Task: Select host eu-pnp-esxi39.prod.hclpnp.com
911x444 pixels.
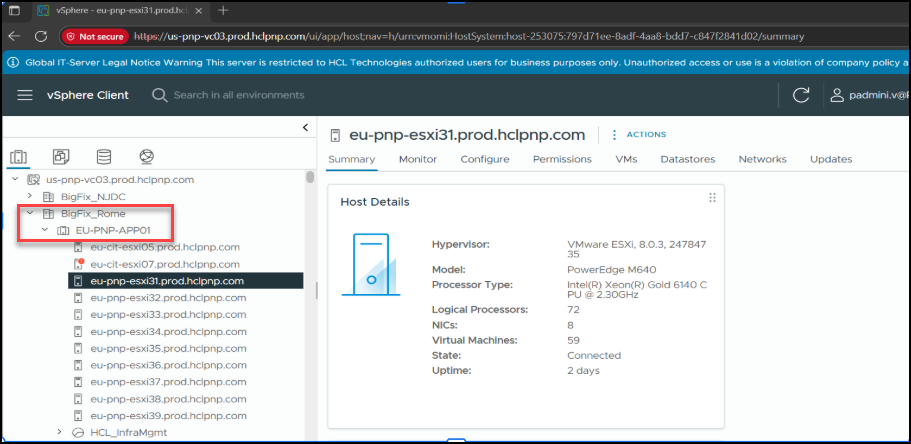Action: [x=168, y=416]
